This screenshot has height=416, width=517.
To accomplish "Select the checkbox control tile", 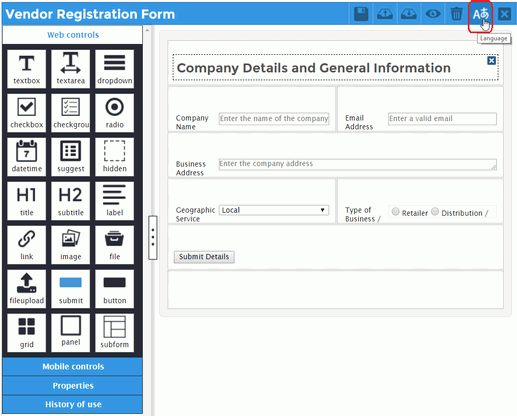I will pyautogui.click(x=26, y=113).
